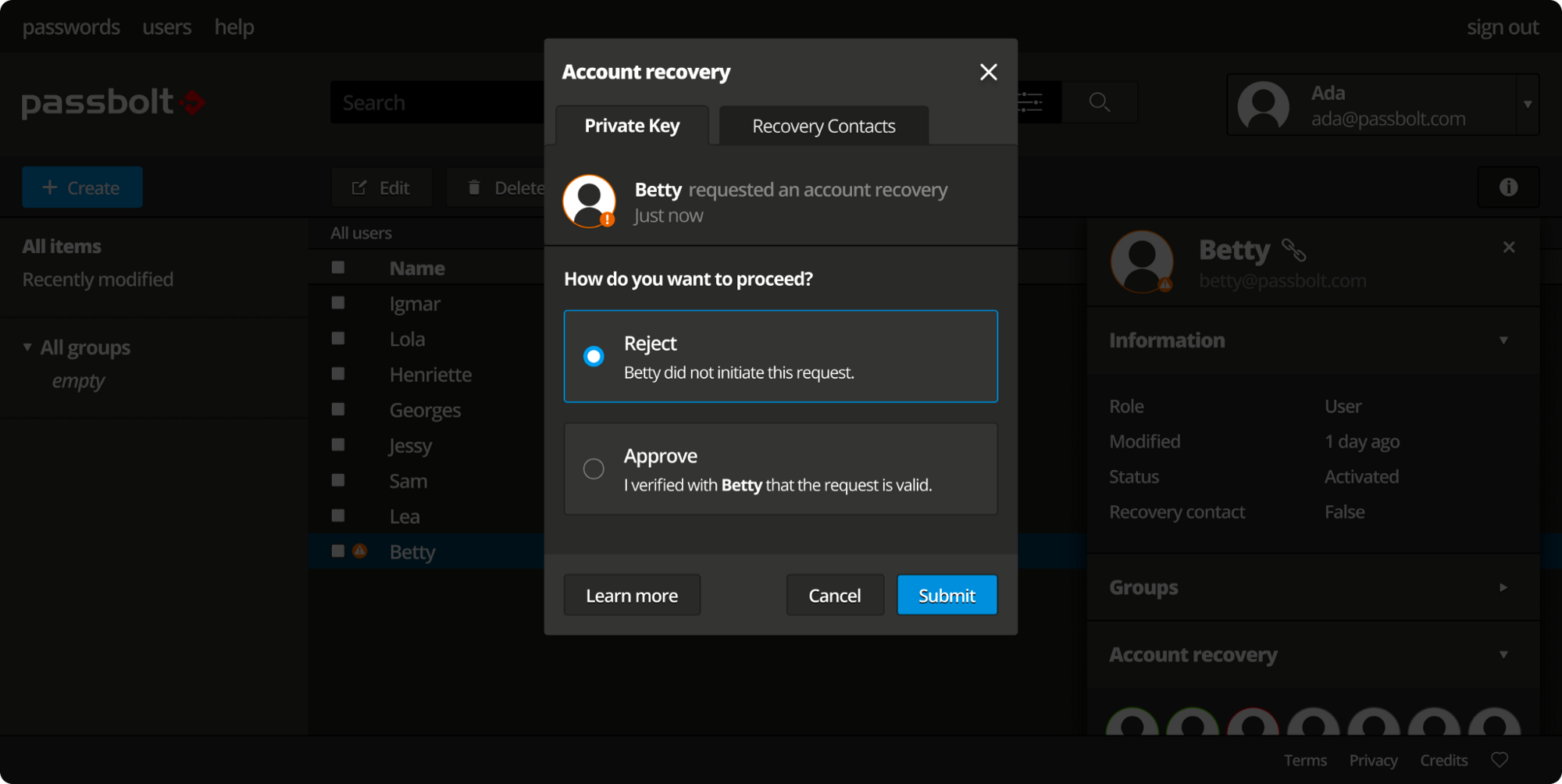Click Betty's avatar in the details sidebar

1142,262
